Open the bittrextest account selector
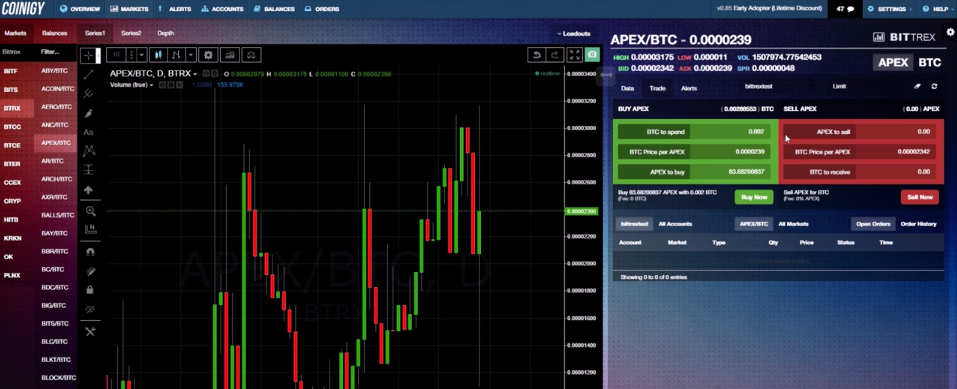 (x=759, y=87)
